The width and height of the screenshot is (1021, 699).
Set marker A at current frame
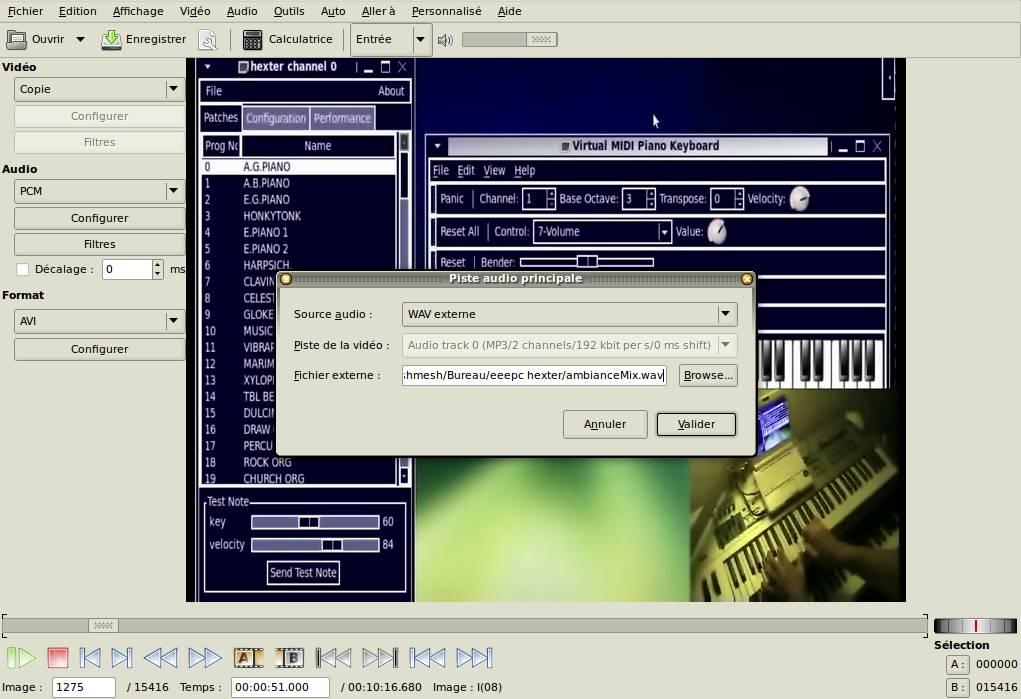(247, 657)
